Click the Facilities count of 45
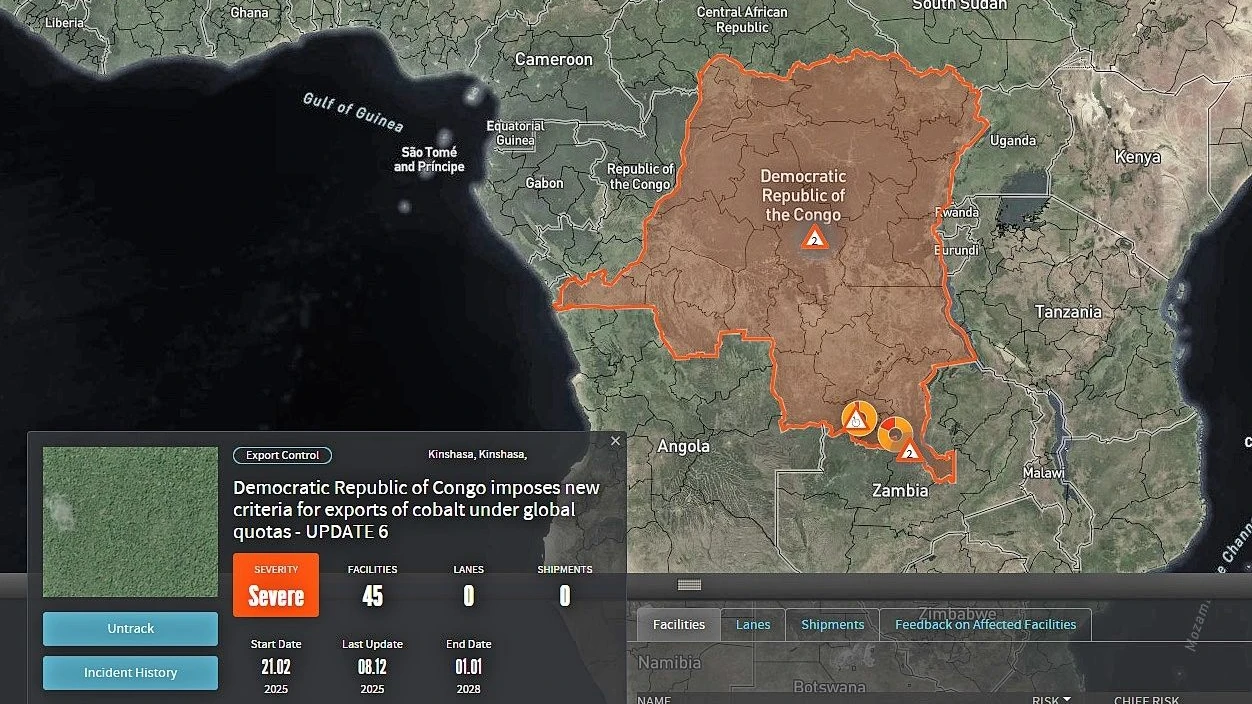Screen dimensions: 1252x704 coord(372,596)
